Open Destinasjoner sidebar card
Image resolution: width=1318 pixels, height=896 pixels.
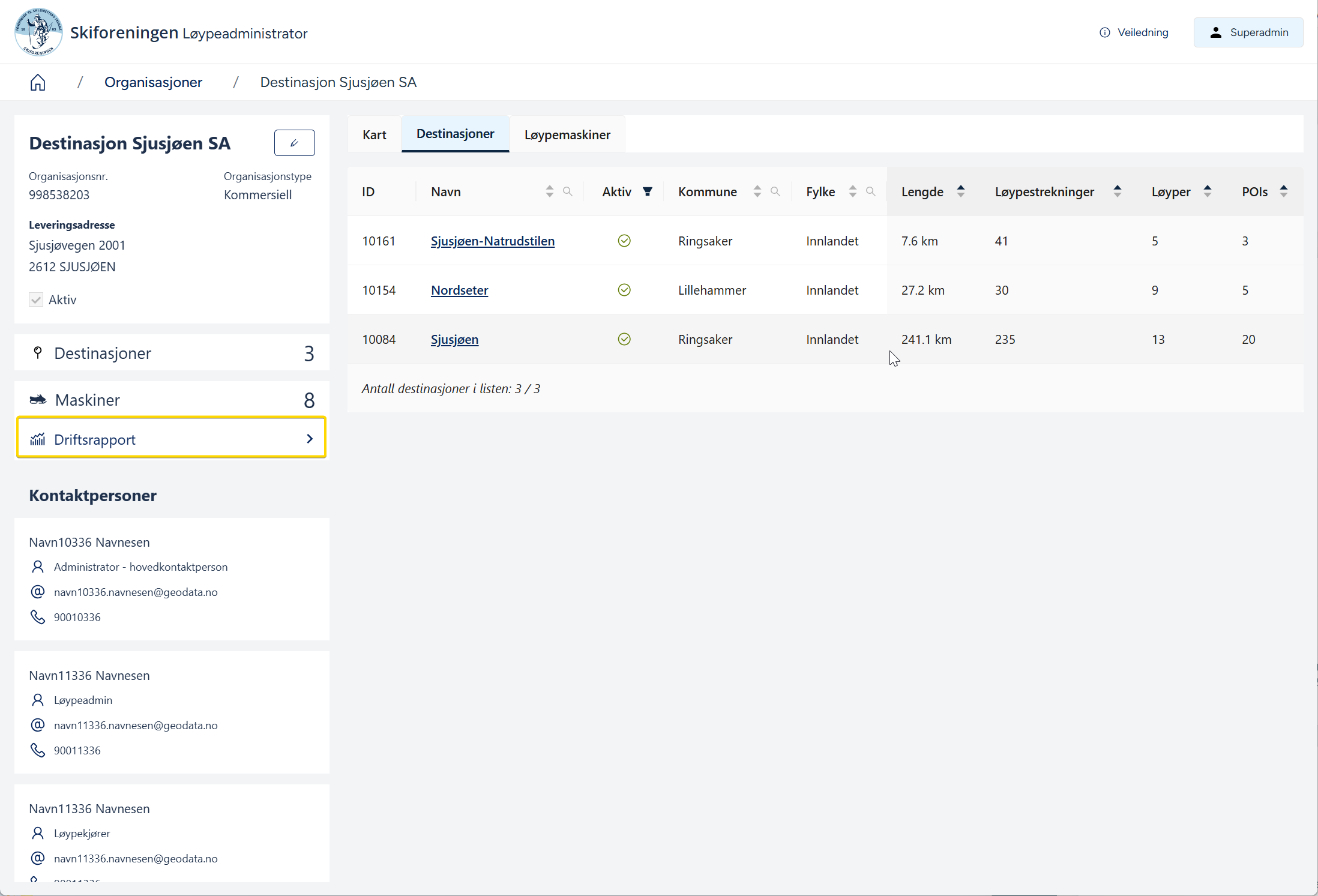pyautogui.click(x=172, y=353)
